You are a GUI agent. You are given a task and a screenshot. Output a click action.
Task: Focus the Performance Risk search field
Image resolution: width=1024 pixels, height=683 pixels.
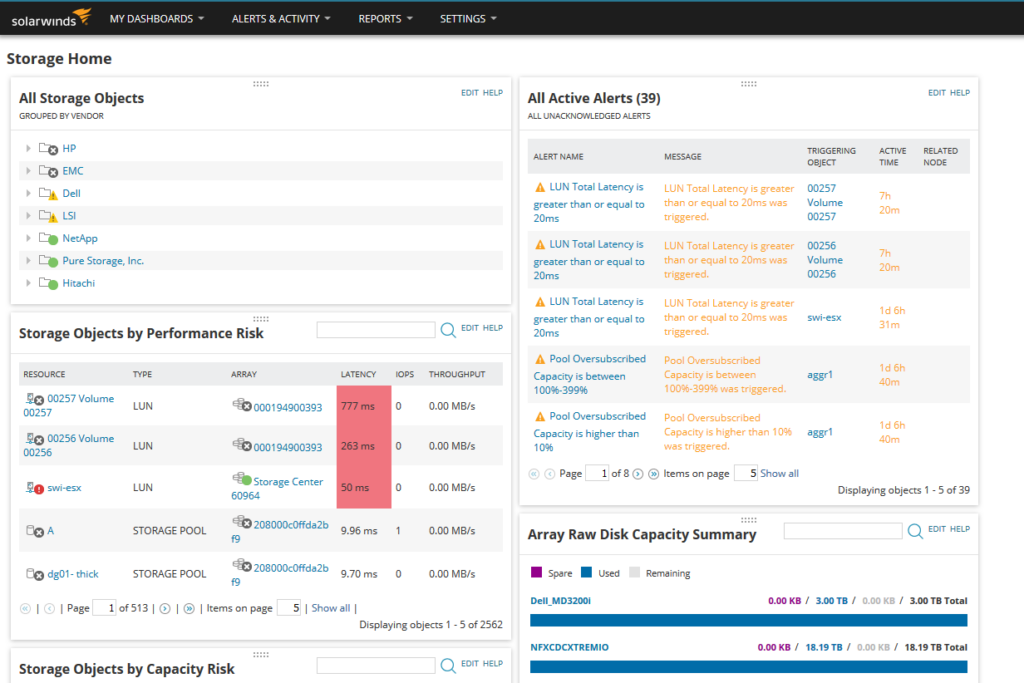point(376,330)
